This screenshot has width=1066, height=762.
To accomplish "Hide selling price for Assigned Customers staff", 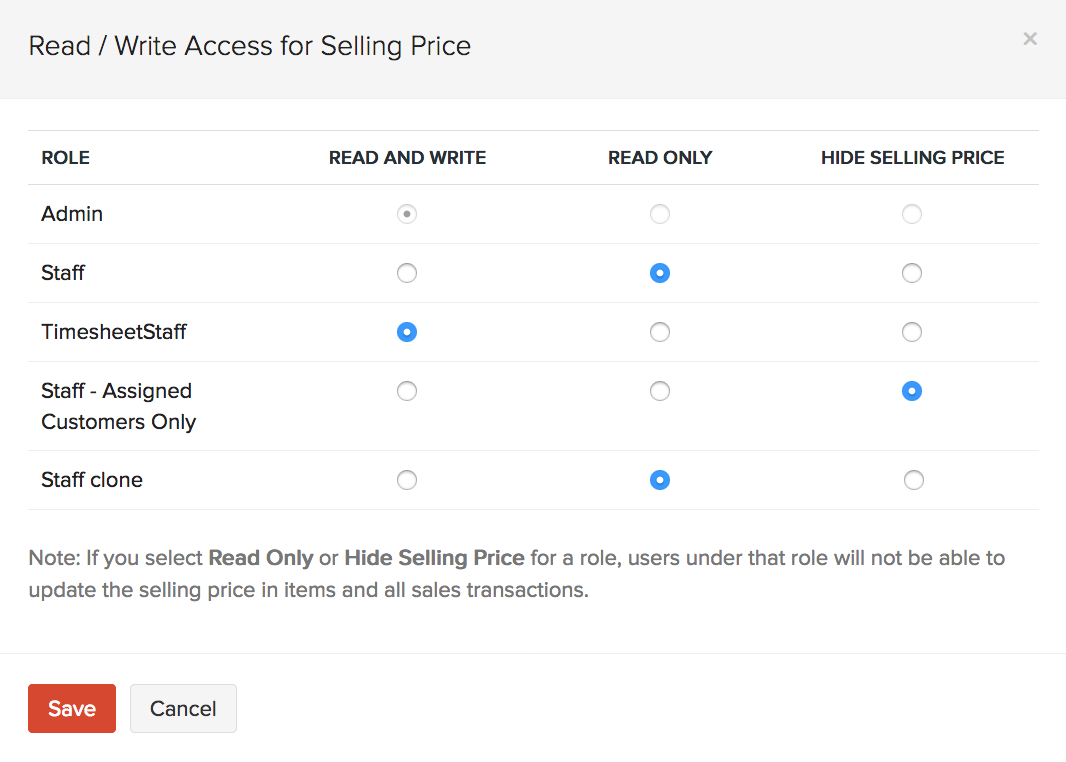I will (x=912, y=391).
